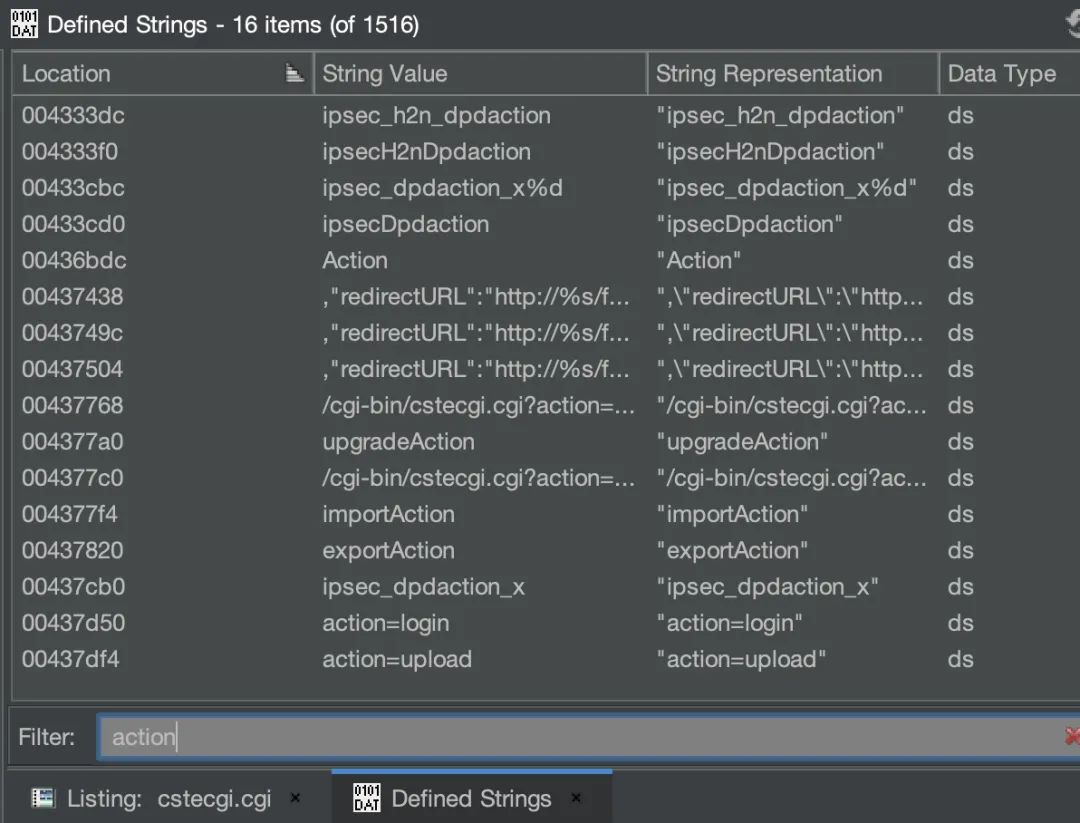Image resolution: width=1080 pixels, height=823 pixels.
Task: Select row at location 004333f0
Action: point(546,152)
